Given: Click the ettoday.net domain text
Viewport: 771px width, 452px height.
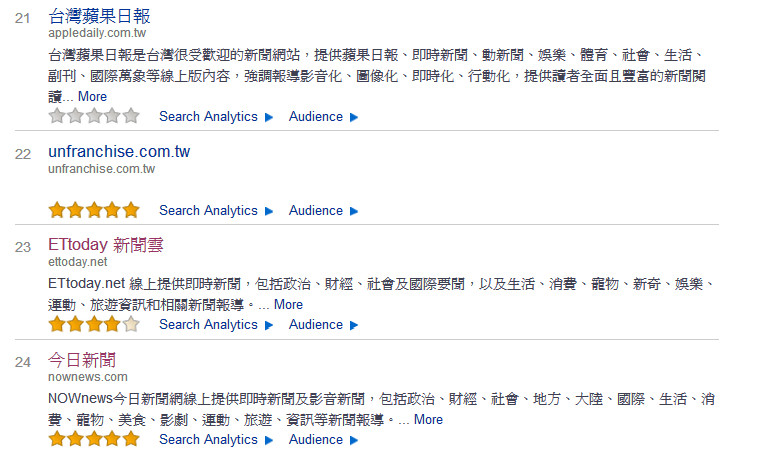Looking at the screenshot, I should click(77, 262).
